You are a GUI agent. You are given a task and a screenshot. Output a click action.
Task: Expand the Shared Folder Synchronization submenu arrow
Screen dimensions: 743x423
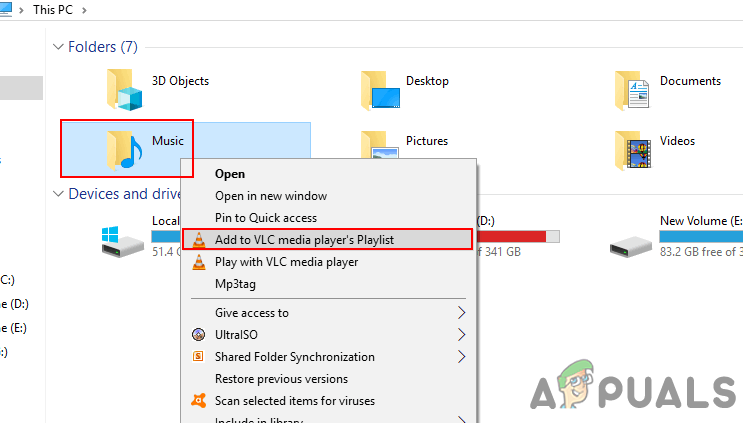[x=461, y=357]
